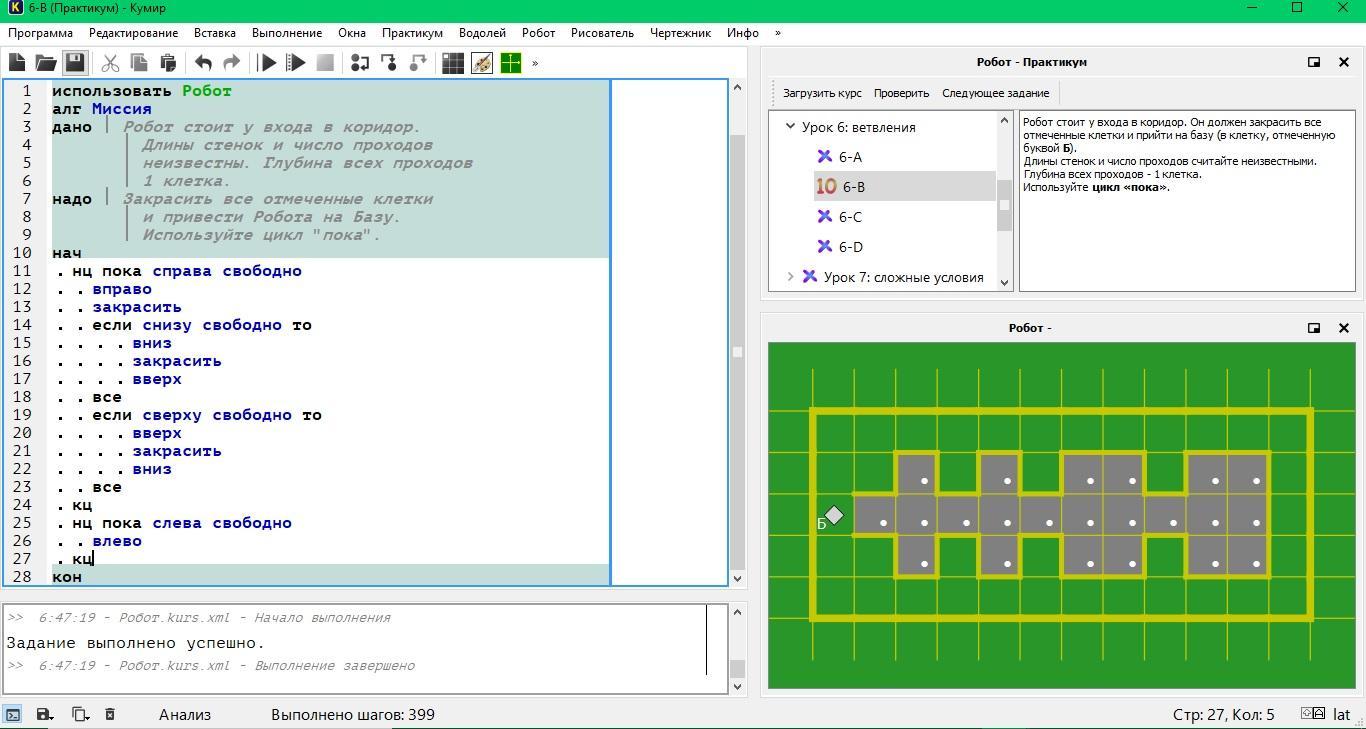Viewport: 1366px width, 729px height.
Task: Open the console save dropdown in status bar
Action: click(x=45, y=714)
